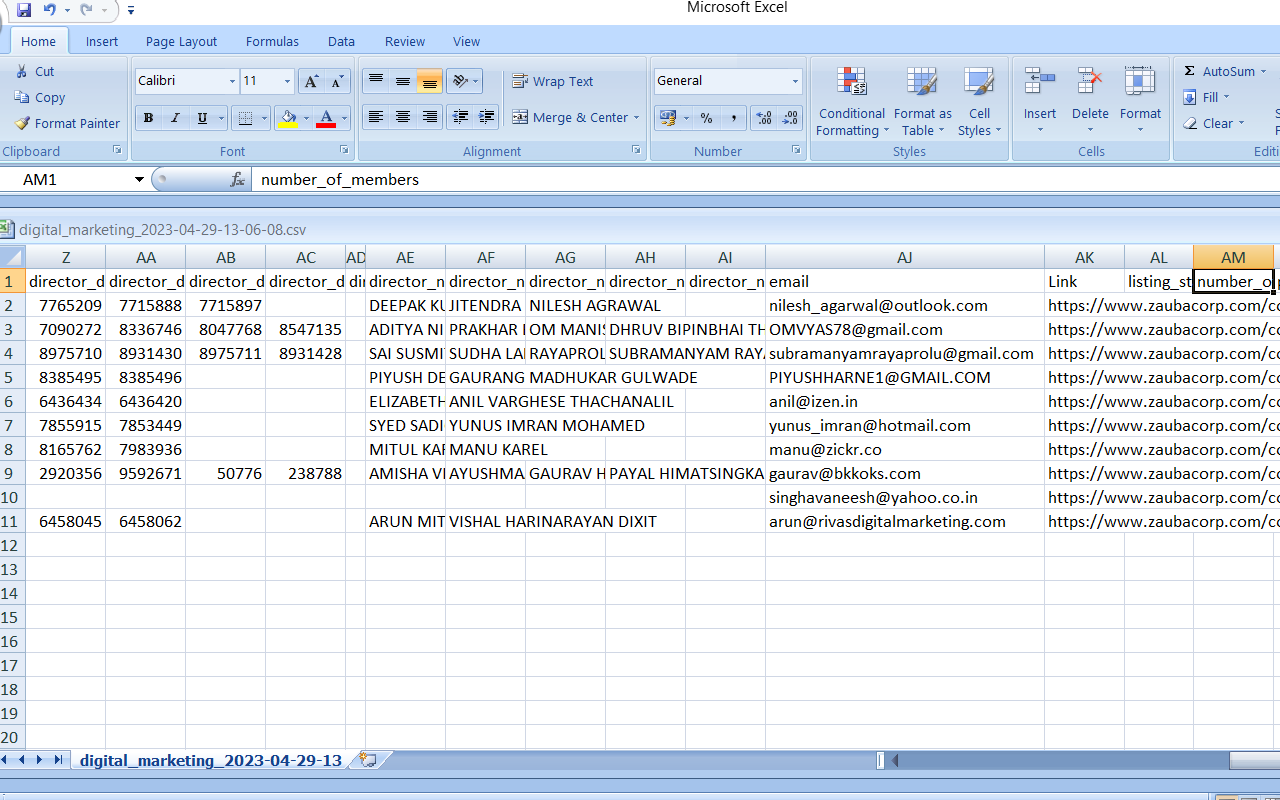The height and width of the screenshot is (800, 1280).
Task: Enable center alignment
Action: (403, 118)
